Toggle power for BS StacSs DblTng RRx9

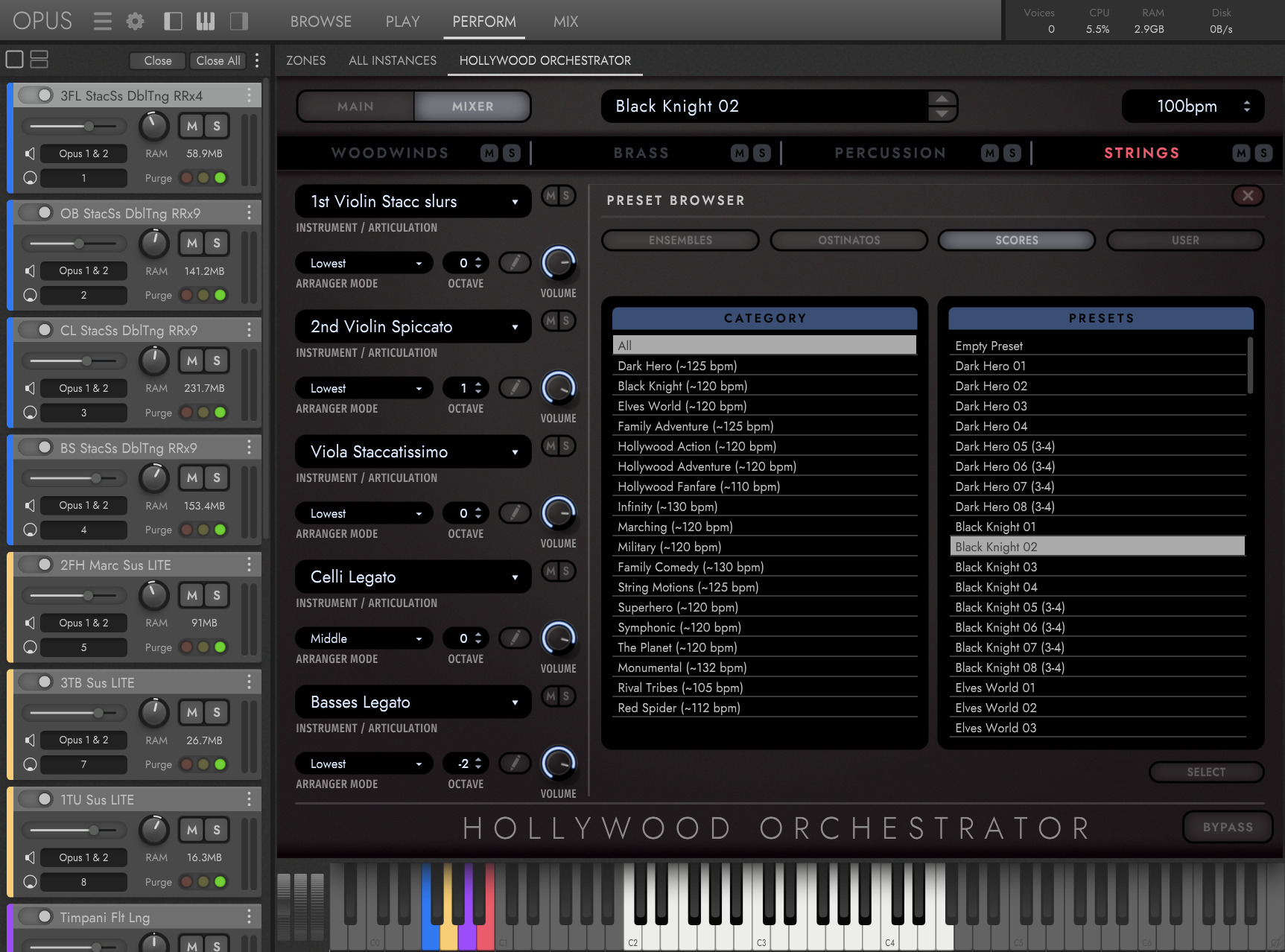coord(36,448)
